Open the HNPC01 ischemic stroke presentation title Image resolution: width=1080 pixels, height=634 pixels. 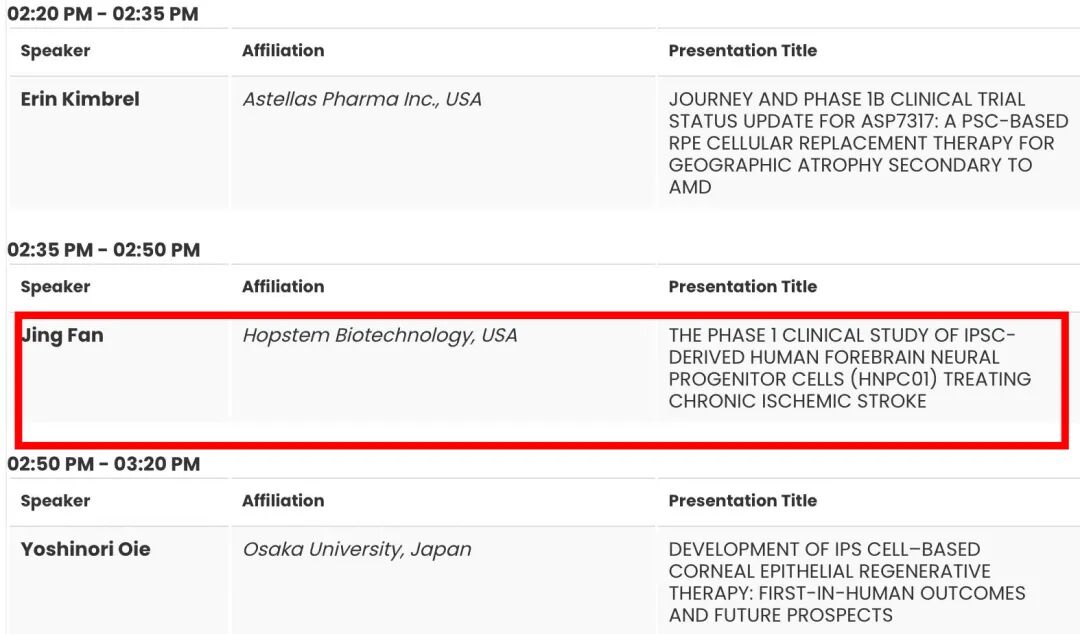(849, 368)
